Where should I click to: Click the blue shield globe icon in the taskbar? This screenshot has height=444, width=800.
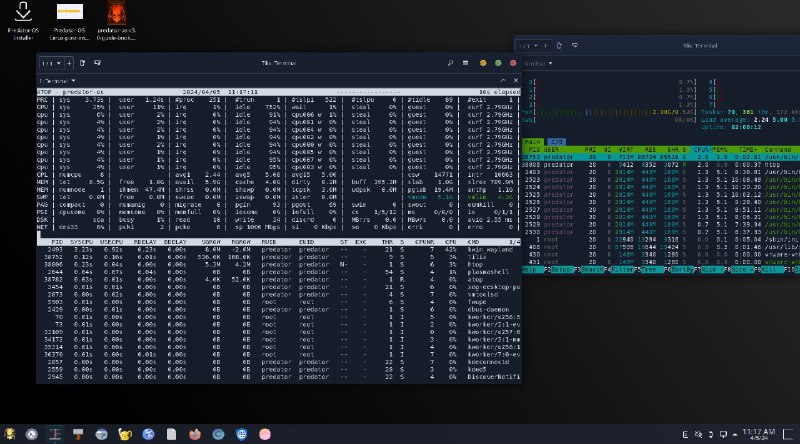click(x=241, y=434)
